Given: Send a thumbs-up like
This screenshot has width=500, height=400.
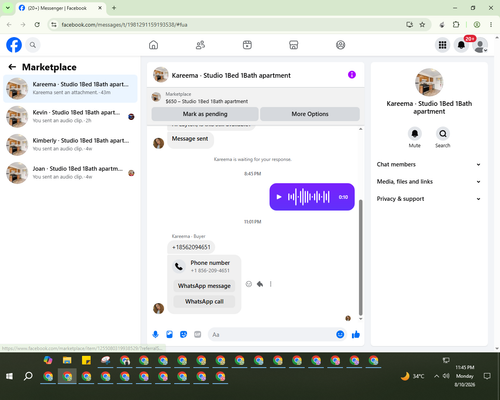Looking at the screenshot, I should pyautogui.click(x=356, y=334).
